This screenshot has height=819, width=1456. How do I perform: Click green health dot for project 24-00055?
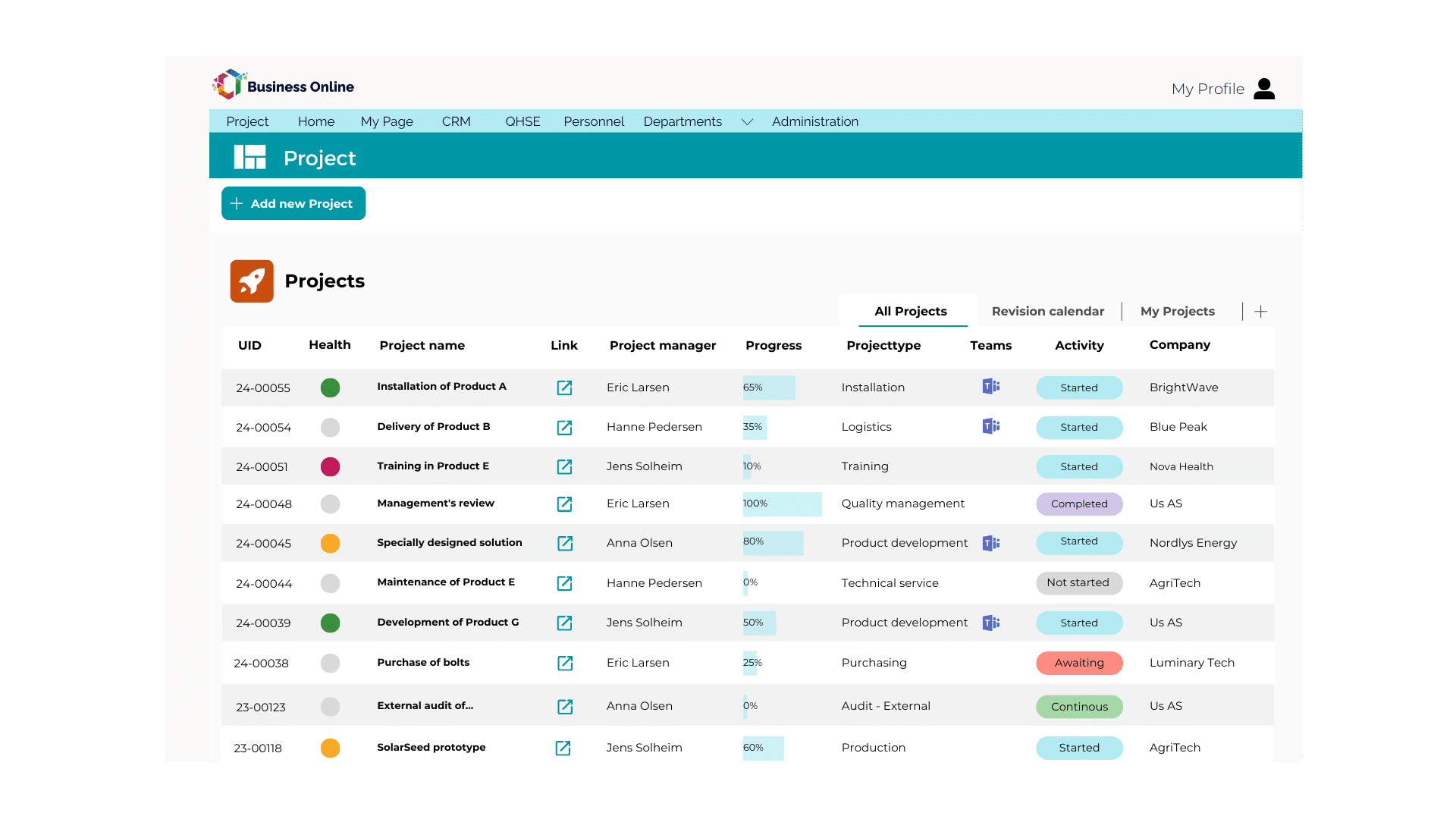(330, 388)
